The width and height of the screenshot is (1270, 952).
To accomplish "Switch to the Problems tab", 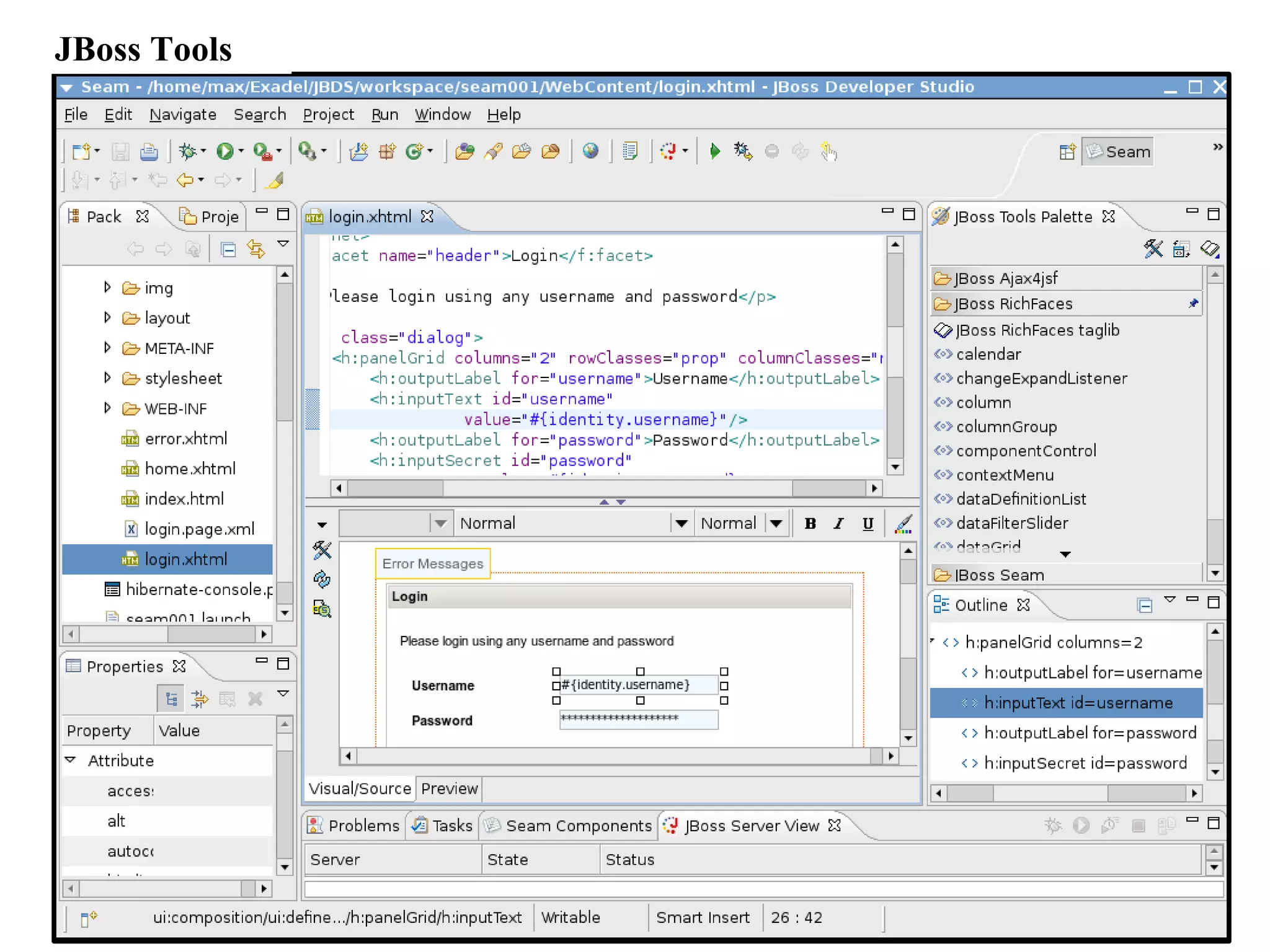I will pos(354,826).
